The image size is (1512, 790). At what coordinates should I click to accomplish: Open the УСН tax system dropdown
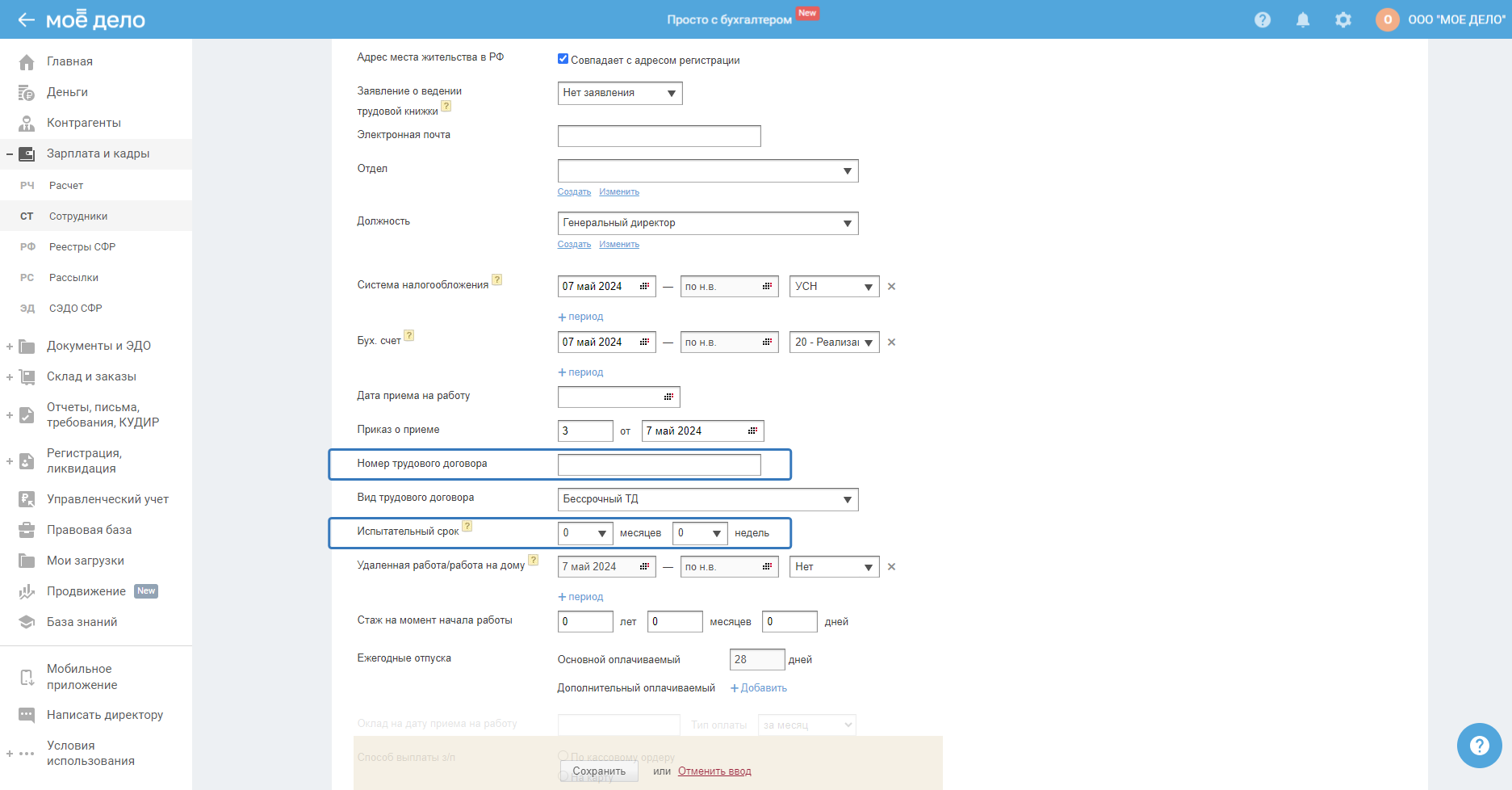pyautogui.click(x=835, y=287)
